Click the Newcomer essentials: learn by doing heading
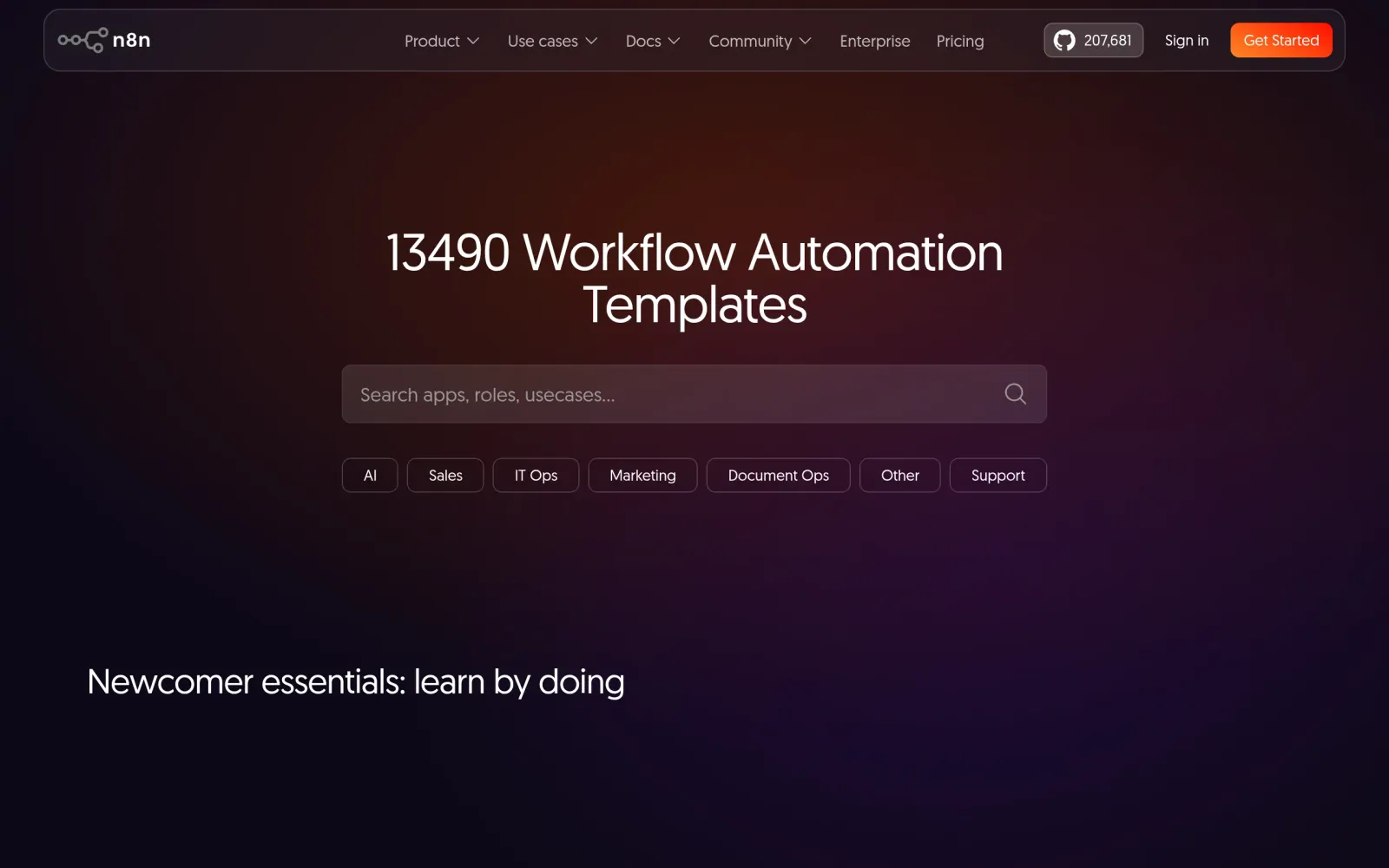1389x868 pixels. tap(356, 682)
